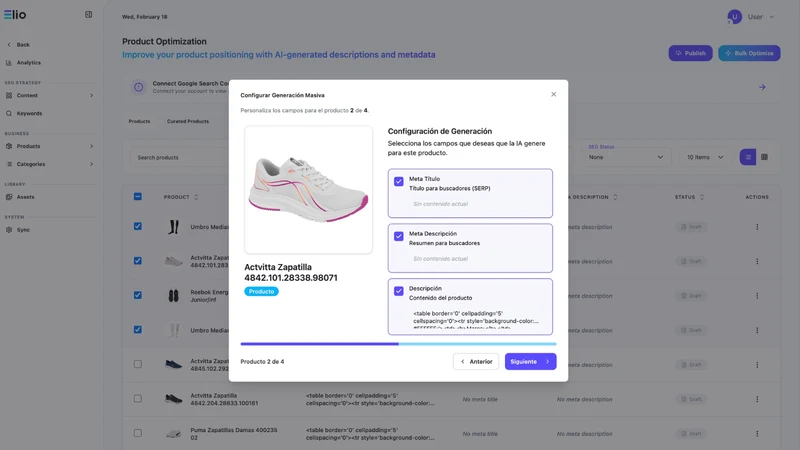This screenshot has height=450, width=800.
Task: Click the arrow on the Search Console banner
Action: coord(762,87)
